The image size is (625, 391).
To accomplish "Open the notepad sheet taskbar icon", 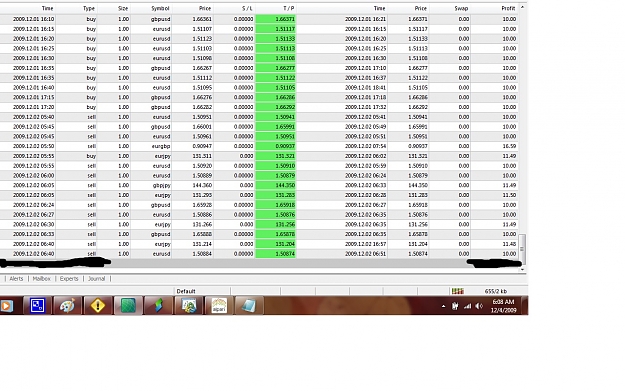I will coord(249,306).
